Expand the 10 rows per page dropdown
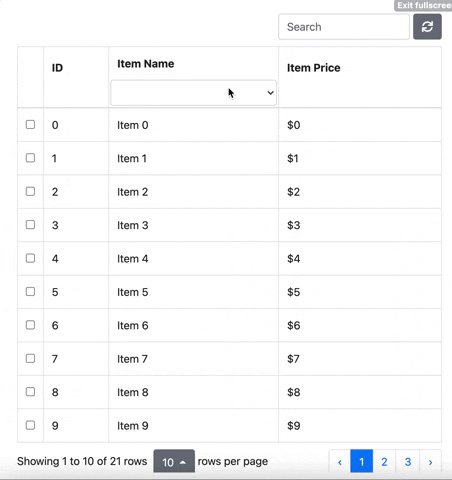The image size is (452, 480). 174,461
